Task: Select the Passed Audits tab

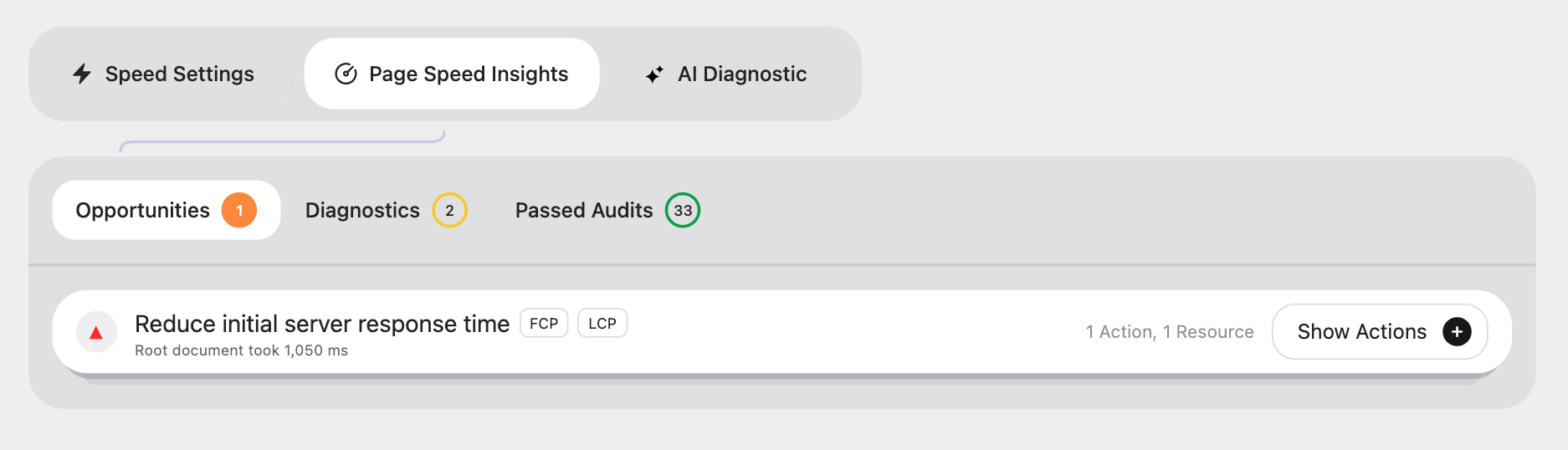Action: pos(607,210)
